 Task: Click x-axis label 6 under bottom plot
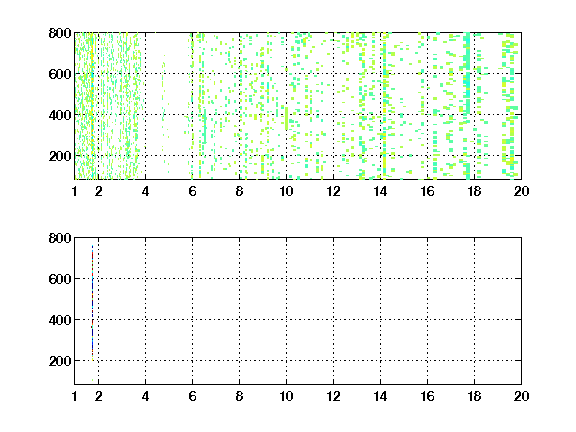192,396
